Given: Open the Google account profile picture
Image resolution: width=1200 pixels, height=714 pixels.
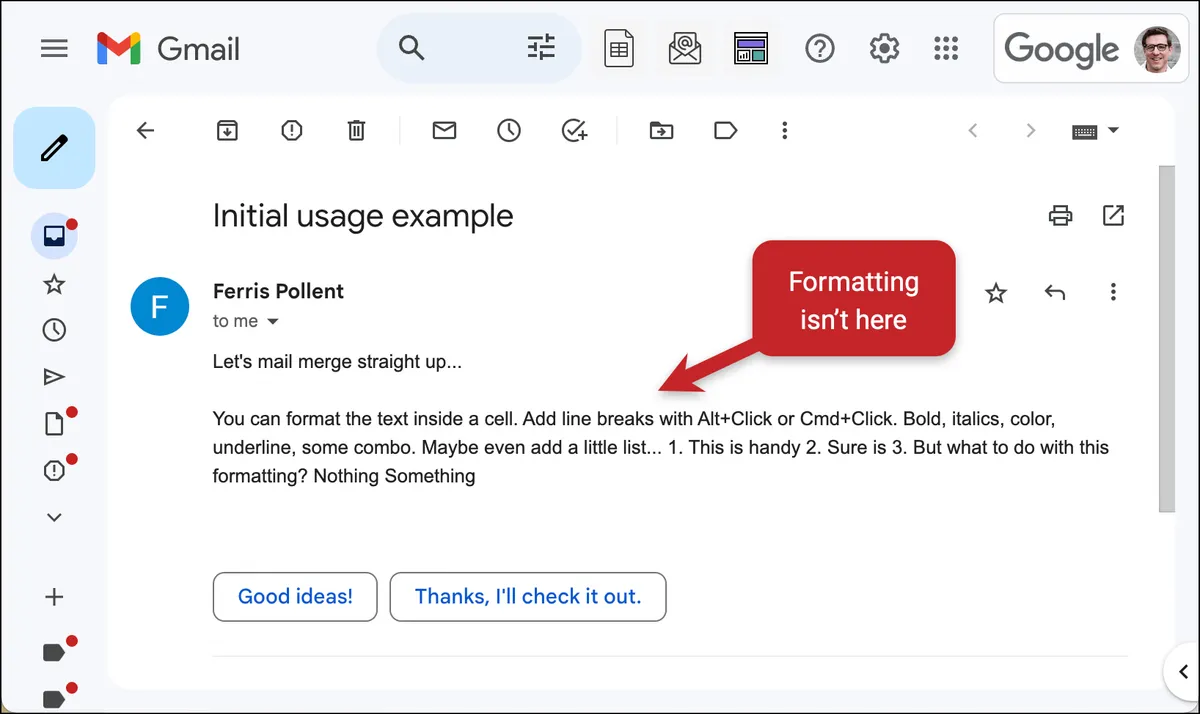Looking at the screenshot, I should [1155, 48].
